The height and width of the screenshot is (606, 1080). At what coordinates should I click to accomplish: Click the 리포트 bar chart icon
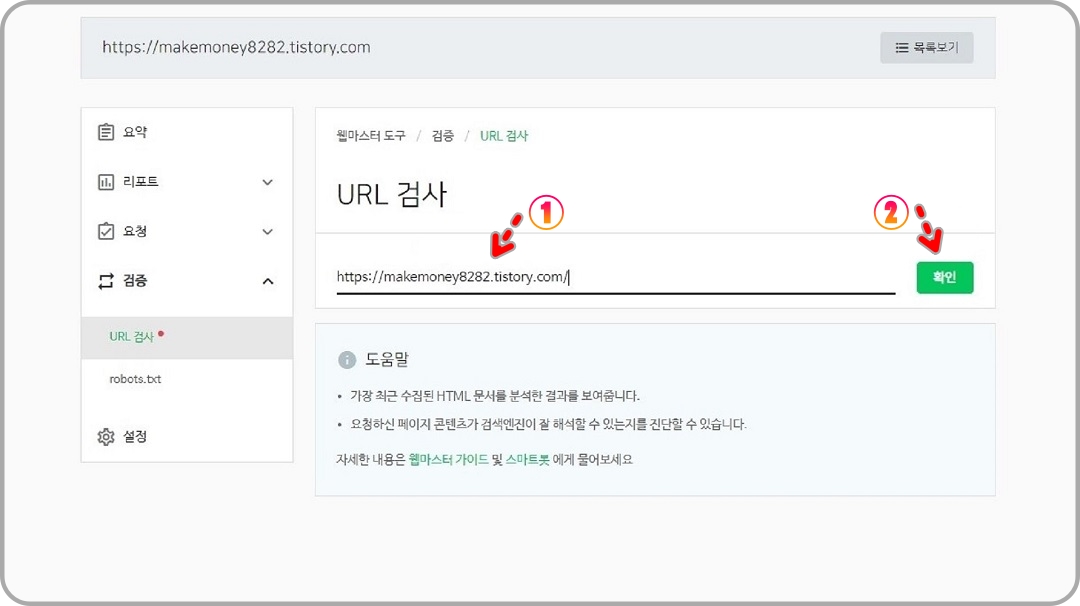point(106,181)
